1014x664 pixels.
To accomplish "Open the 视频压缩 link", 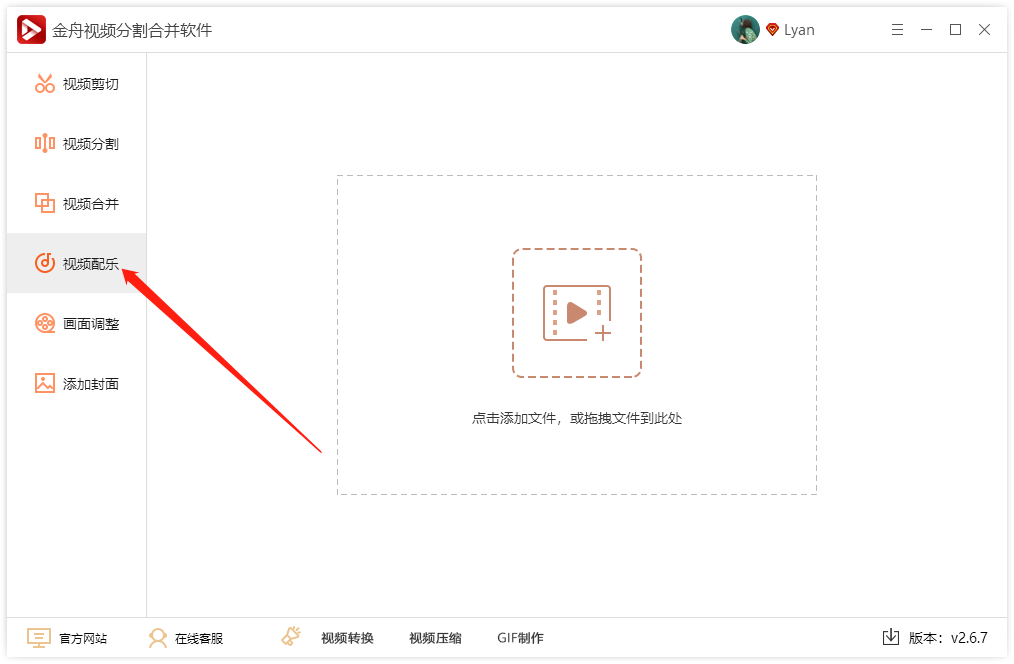I will 435,638.
